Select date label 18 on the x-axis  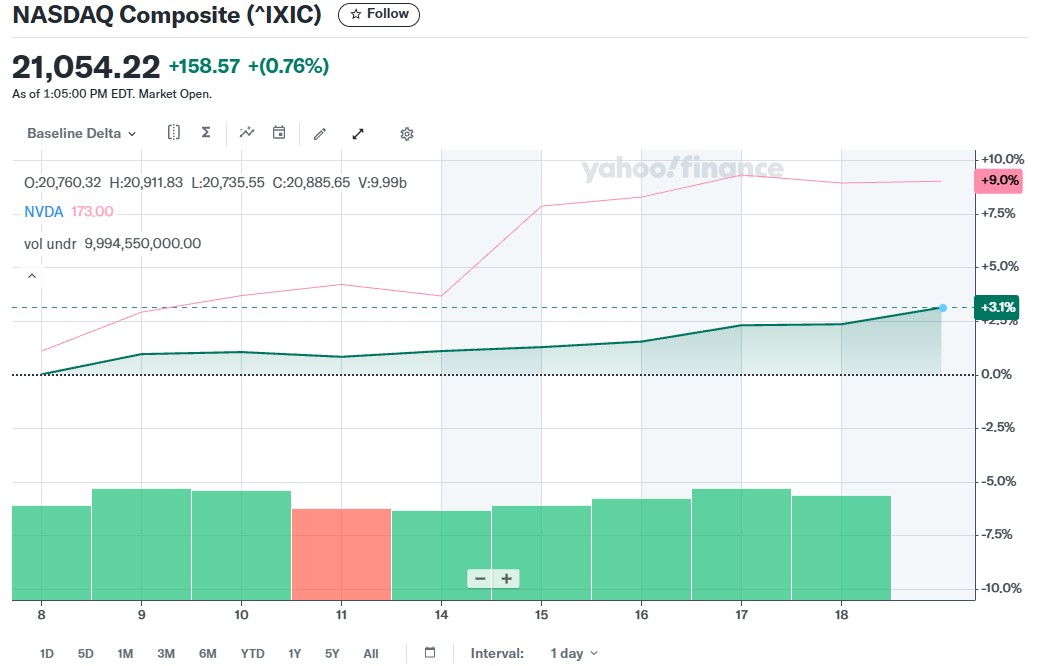pos(841,615)
